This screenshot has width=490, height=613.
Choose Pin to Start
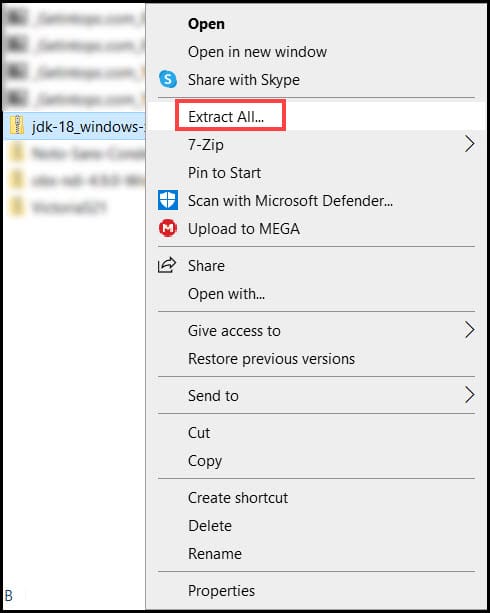224,172
